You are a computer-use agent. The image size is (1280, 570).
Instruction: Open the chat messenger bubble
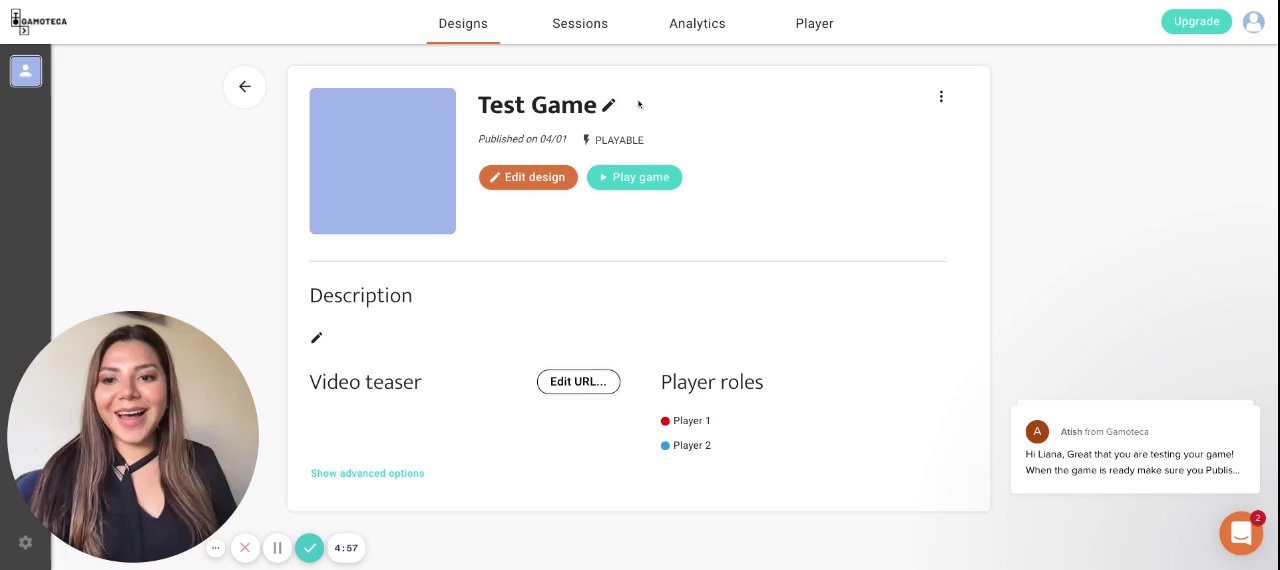(1241, 533)
